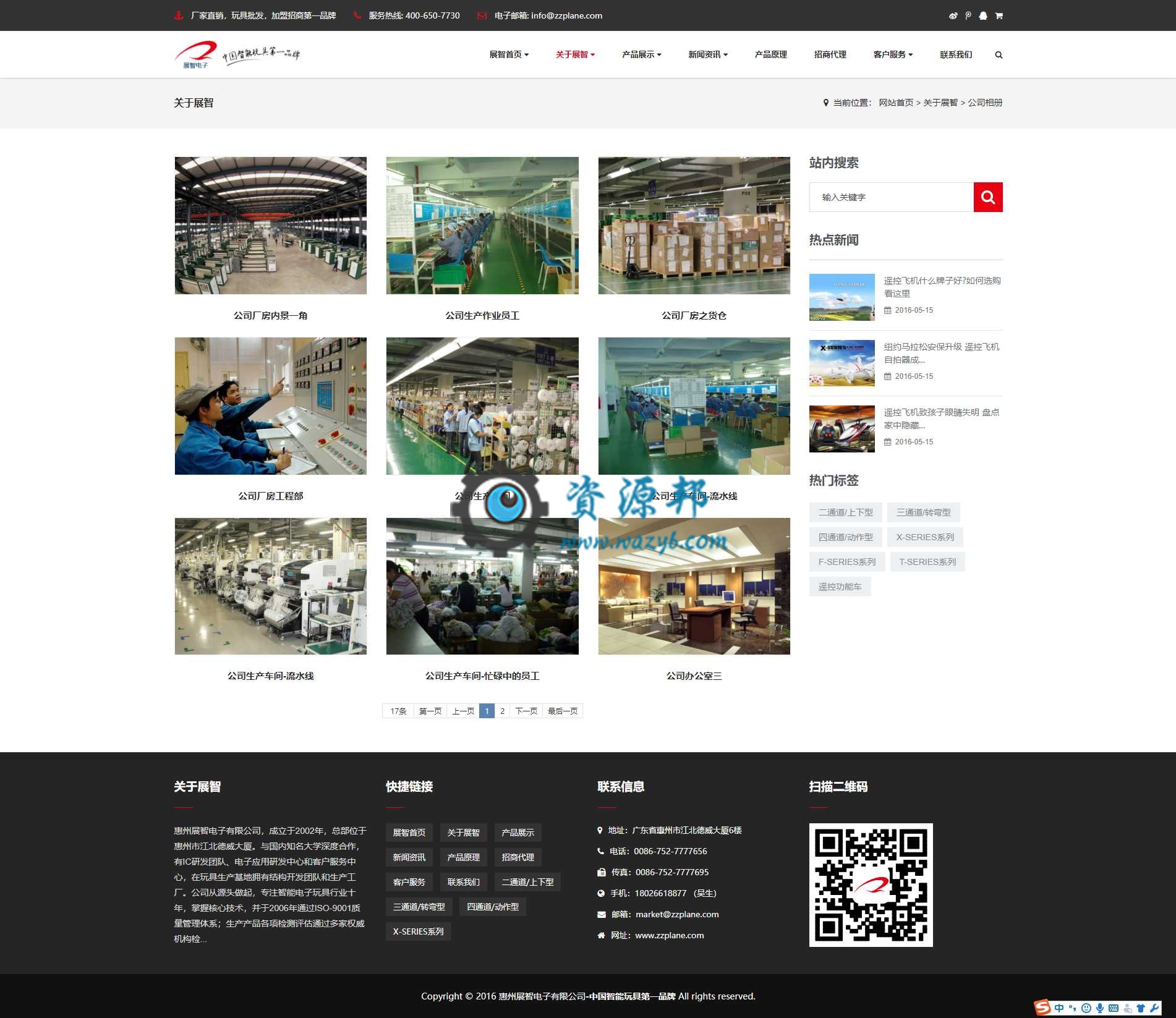Screen dimensions: 1176x1018
Task: Open footer website www.zzplane.com
Action: click(670, 935)
